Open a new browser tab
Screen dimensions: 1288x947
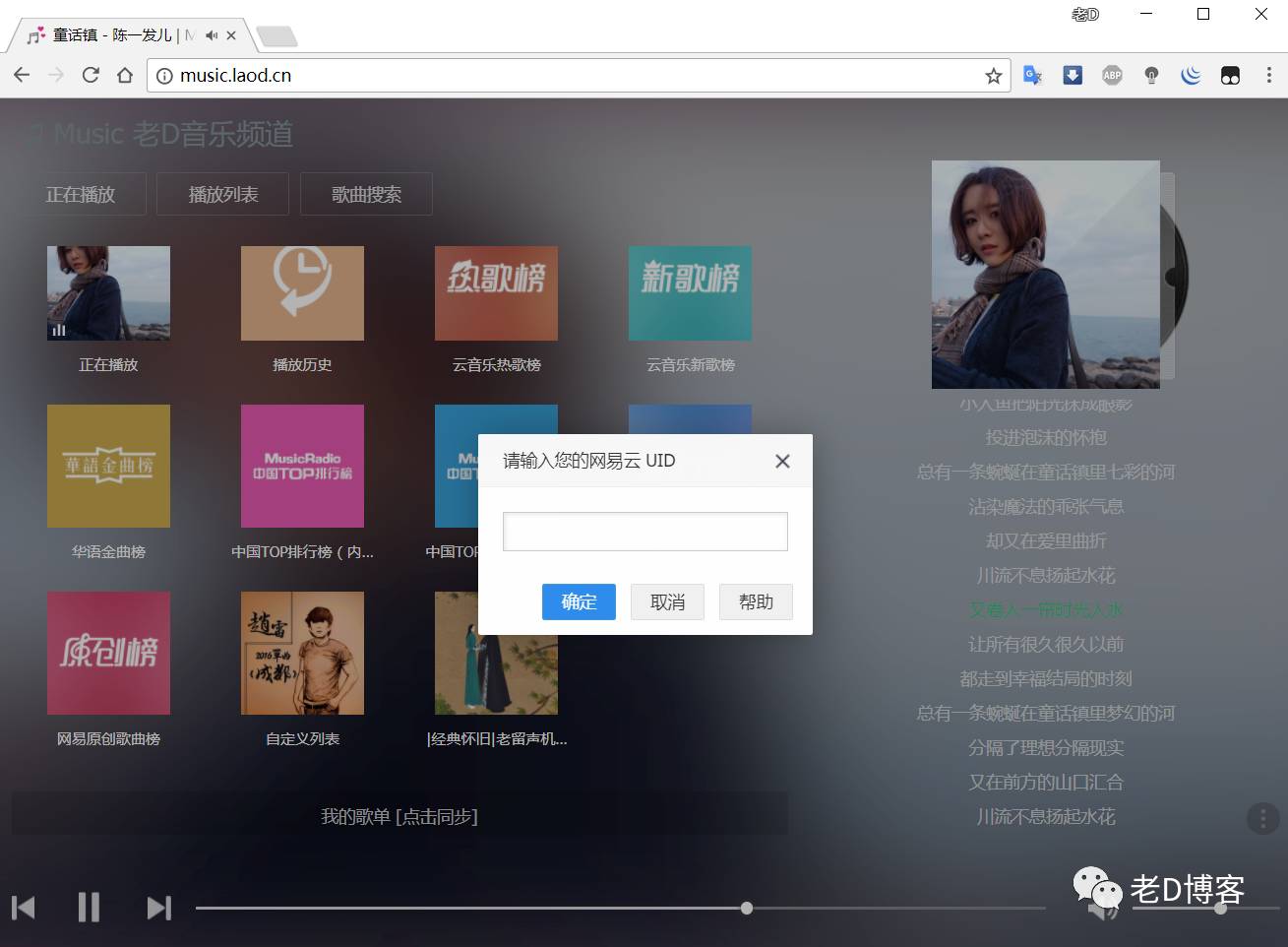click(277, 37)
